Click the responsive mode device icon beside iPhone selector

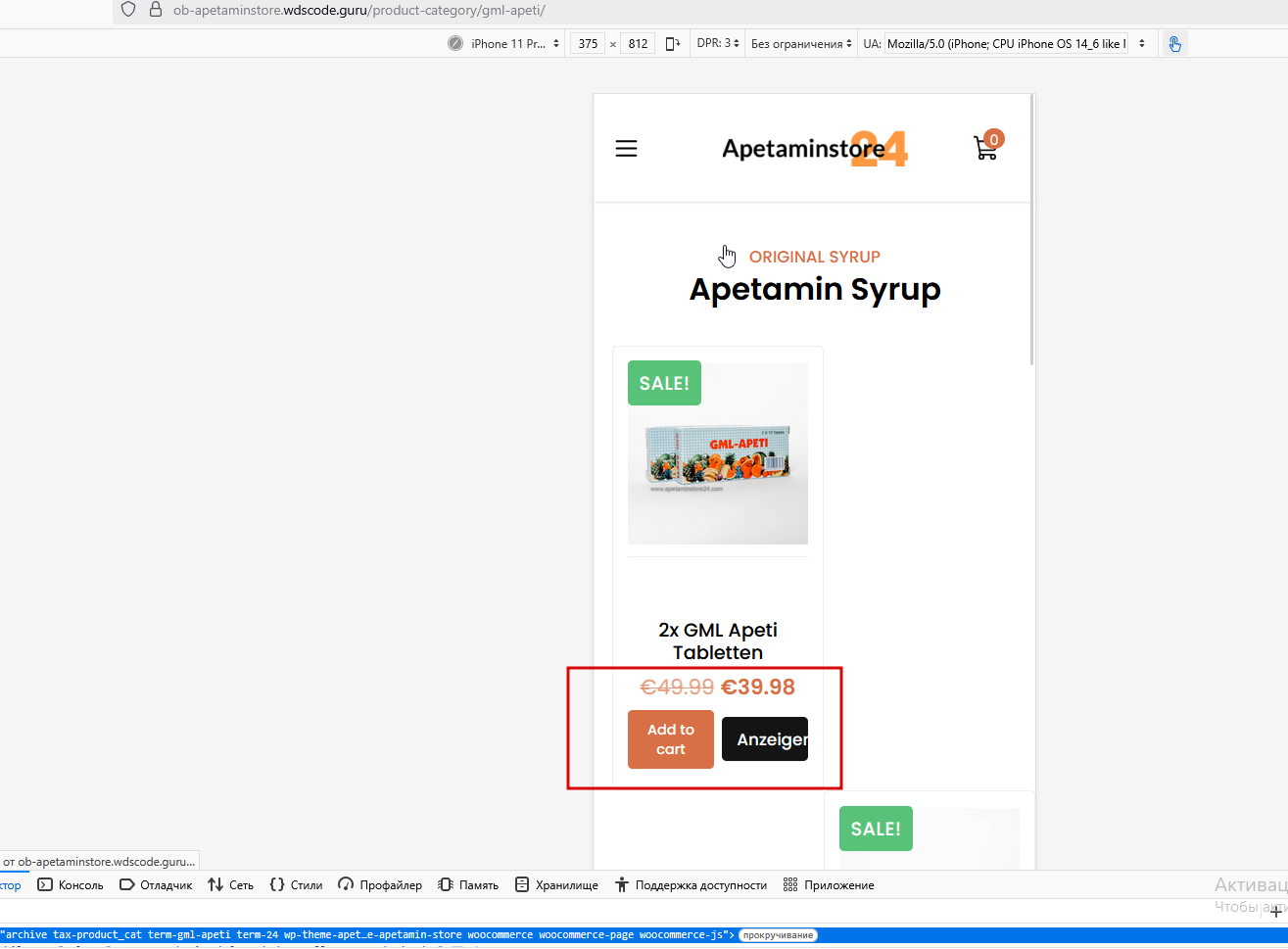pos(455,43)
